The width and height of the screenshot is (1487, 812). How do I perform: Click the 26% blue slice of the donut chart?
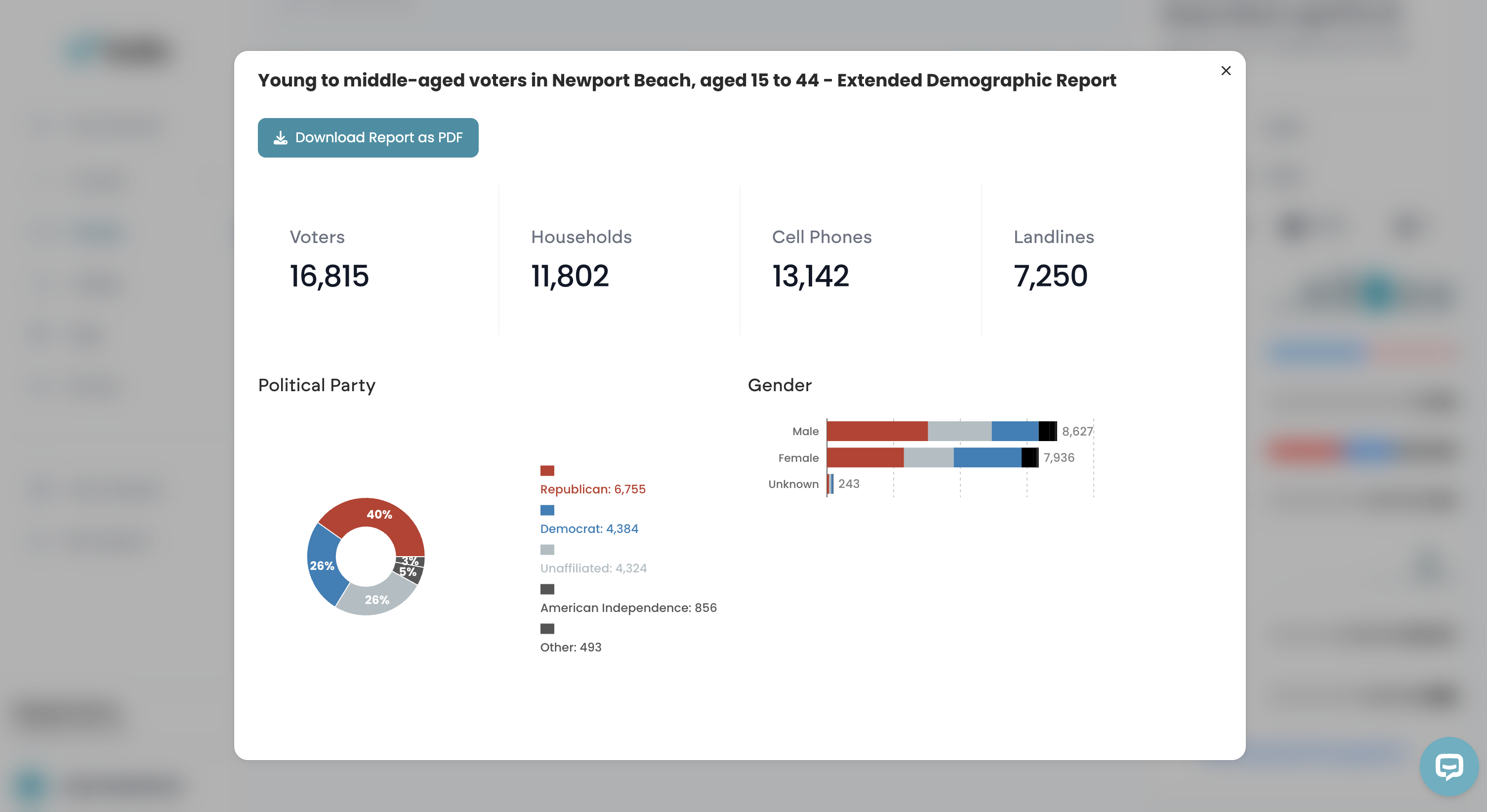tap(322, 566)
